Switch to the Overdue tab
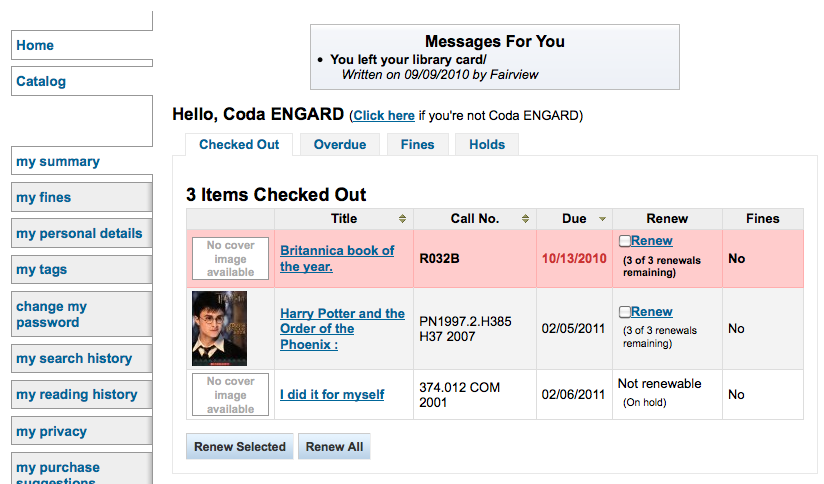This screenshot has height=484, width=824. point(340,145)
